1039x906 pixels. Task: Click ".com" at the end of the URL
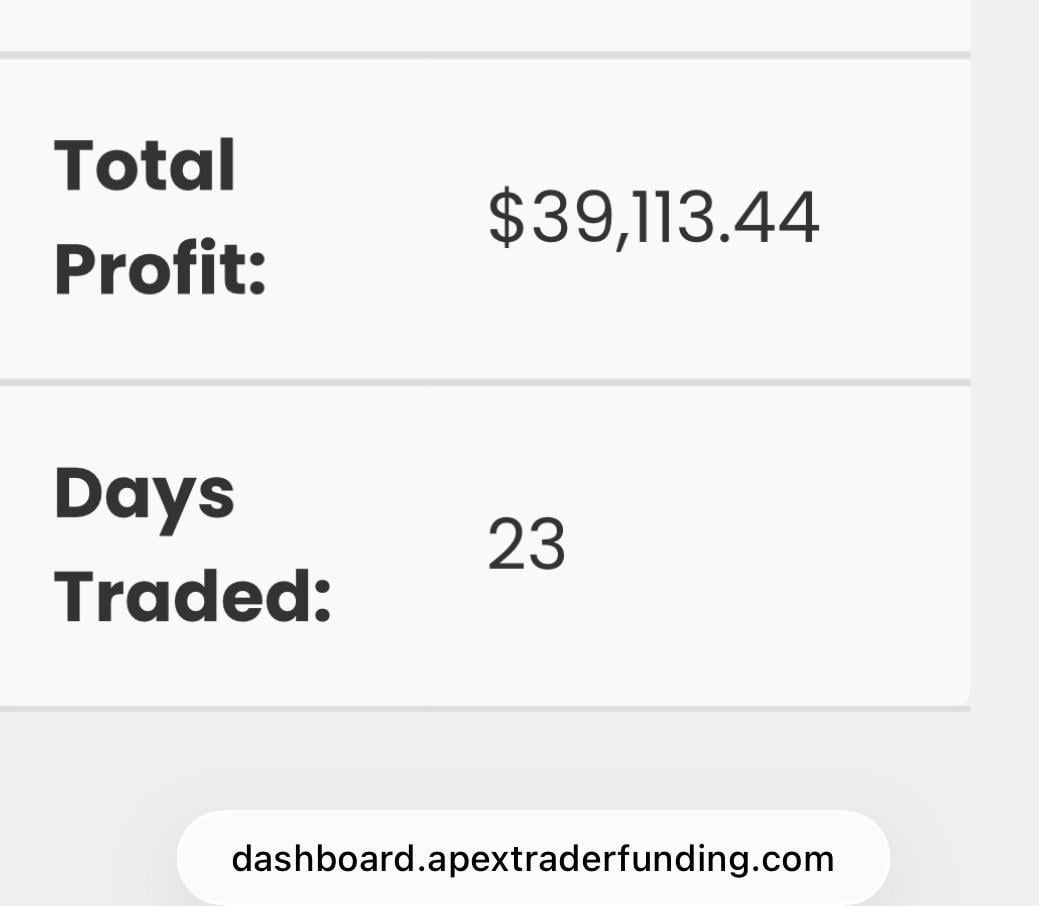click(x=802, y=859)
